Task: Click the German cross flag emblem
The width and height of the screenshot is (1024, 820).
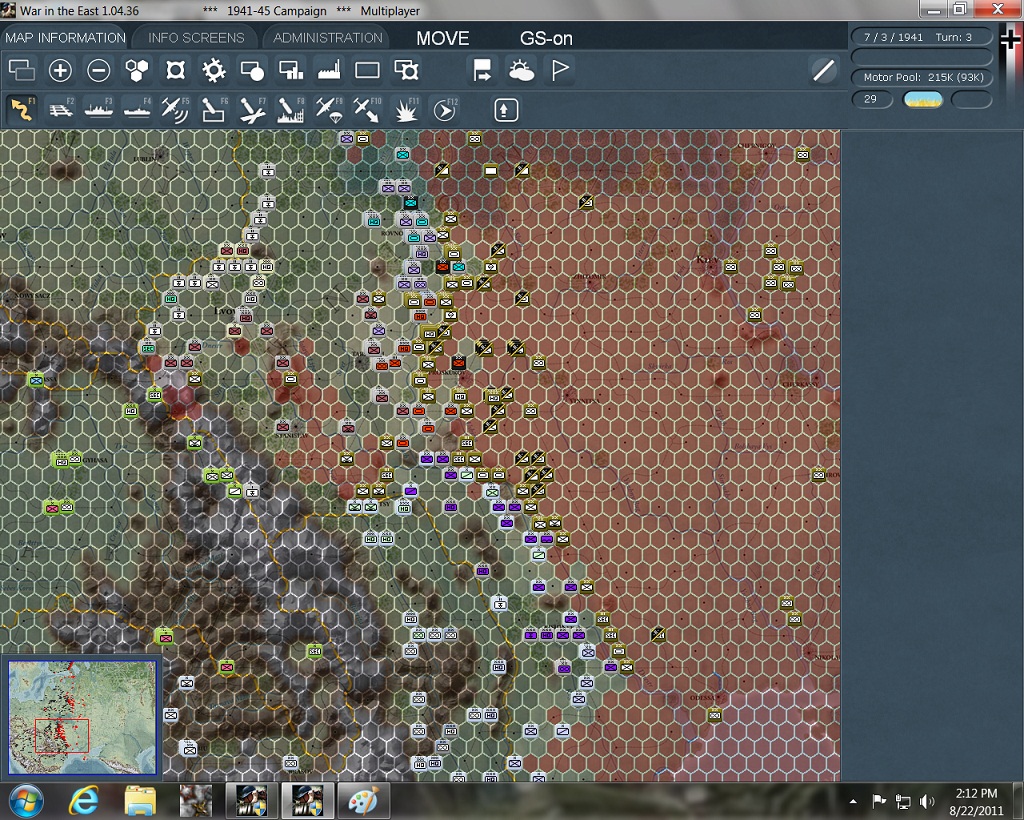Action: [x=1010, y=41]
